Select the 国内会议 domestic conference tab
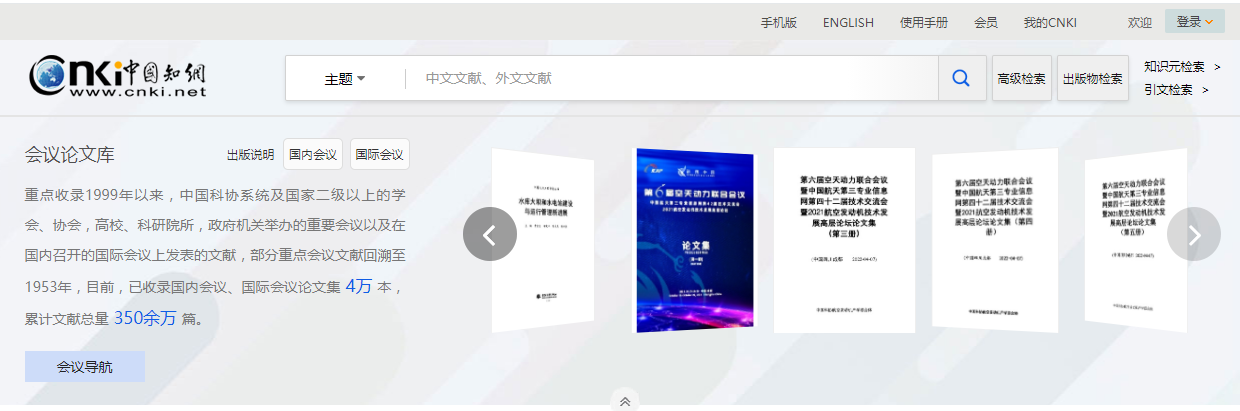 click(313, 154)
